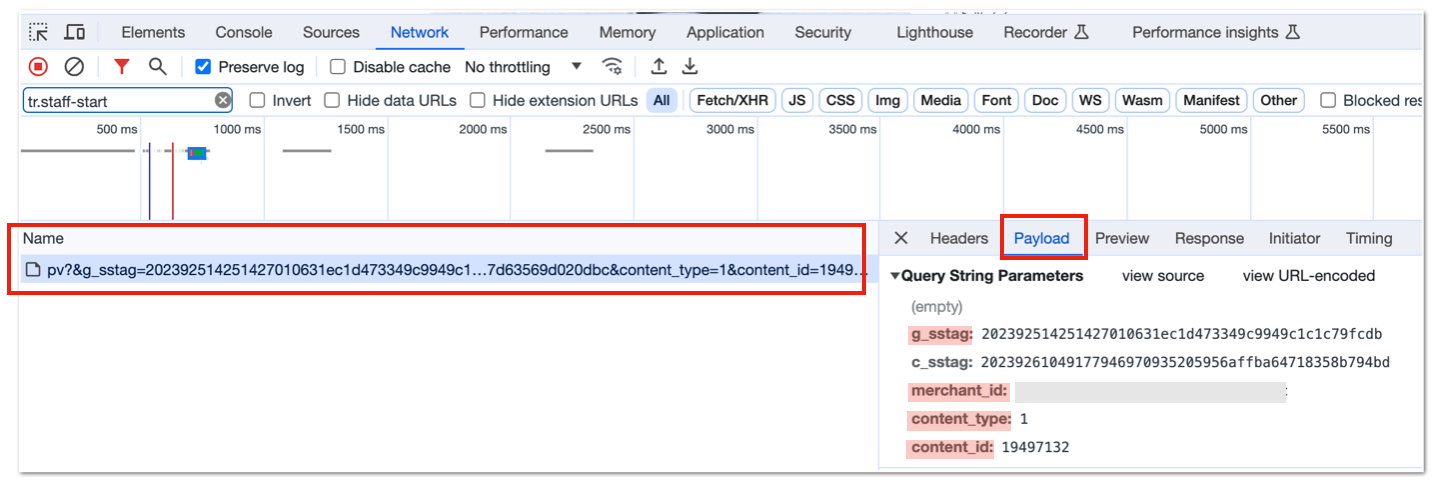Open the Headers tab of request
The image size is (1436, 486).
(x=958, y=238)
